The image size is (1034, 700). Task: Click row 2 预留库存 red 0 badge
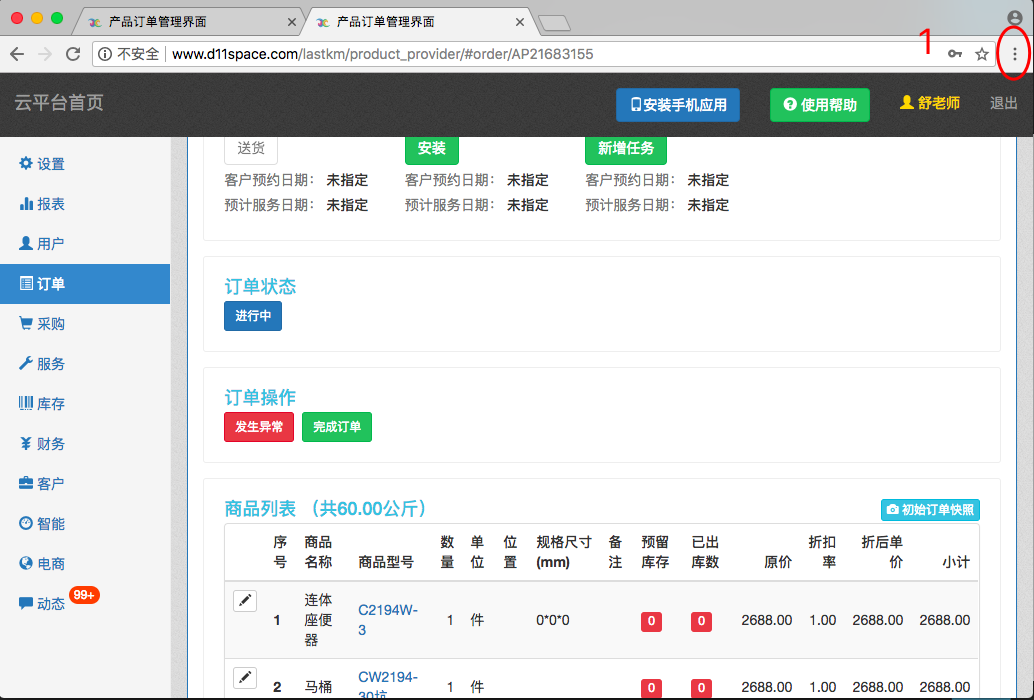click(x=651, y=688)
